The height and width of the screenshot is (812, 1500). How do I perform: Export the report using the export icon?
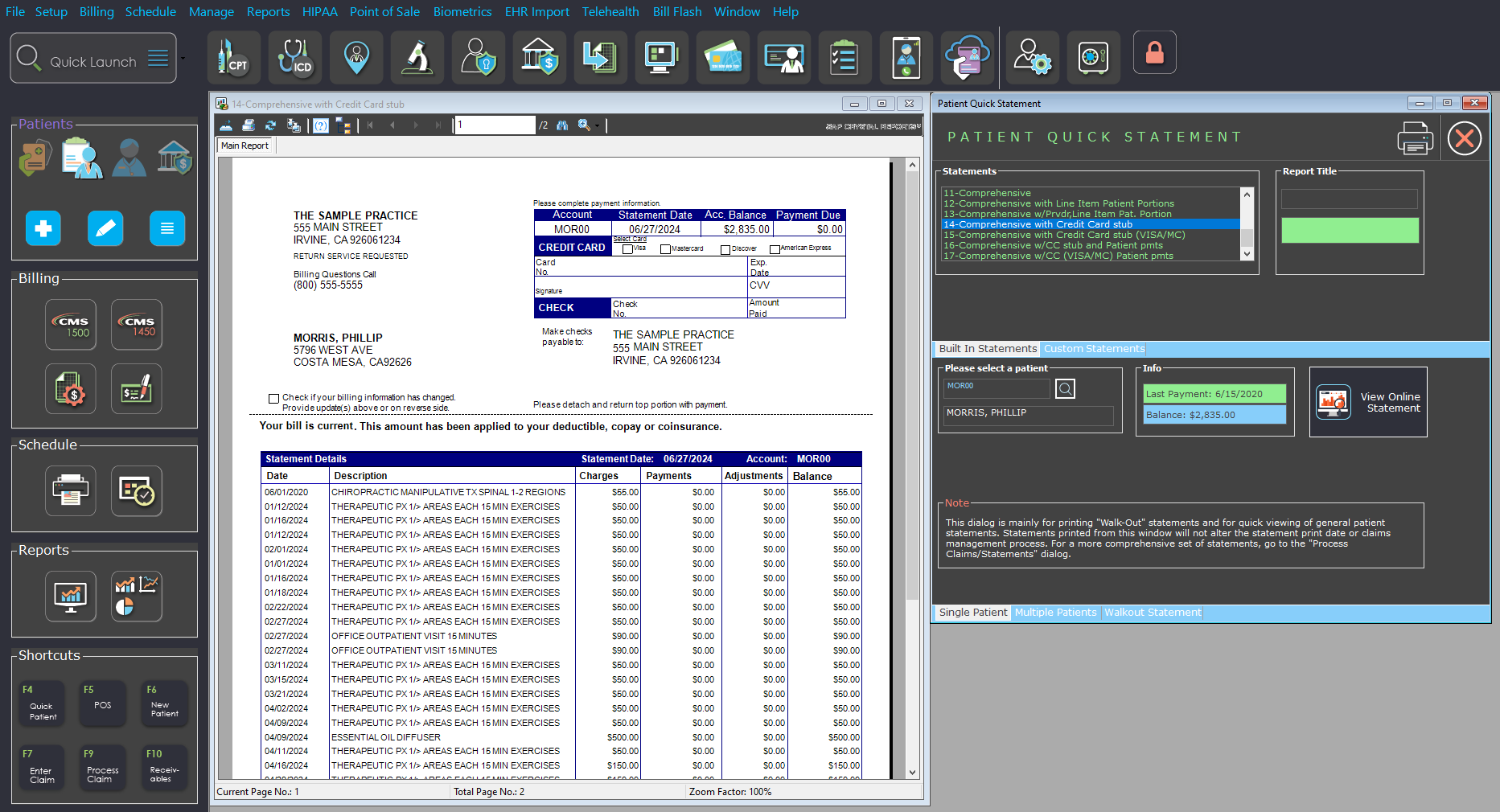point(226,125)
